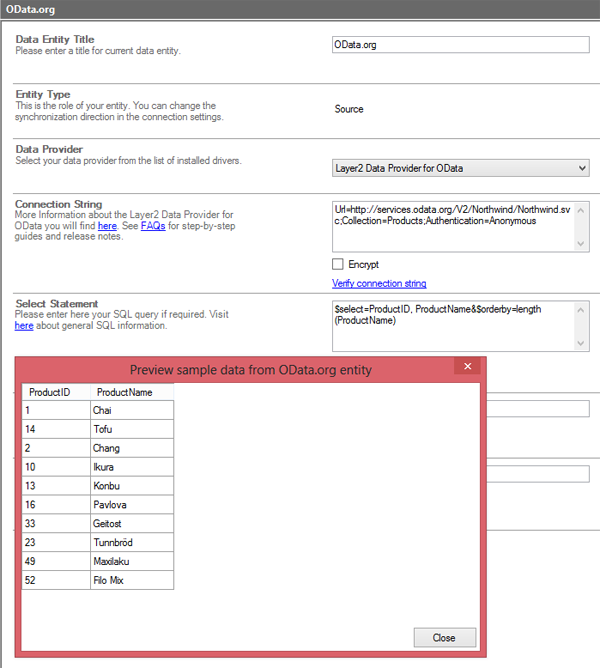Open the Data Provider dropdown

(460, 168)
